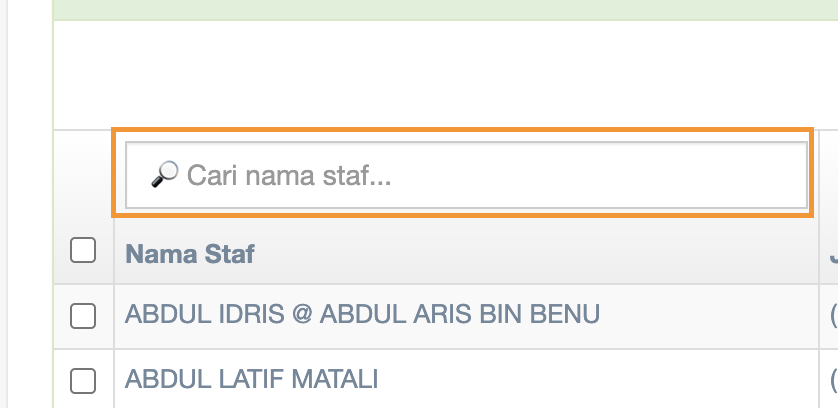Select checkbox for ABDUL IDRIS @ ABDUL ARIS
838x408 pixels.
pos(83,316)
